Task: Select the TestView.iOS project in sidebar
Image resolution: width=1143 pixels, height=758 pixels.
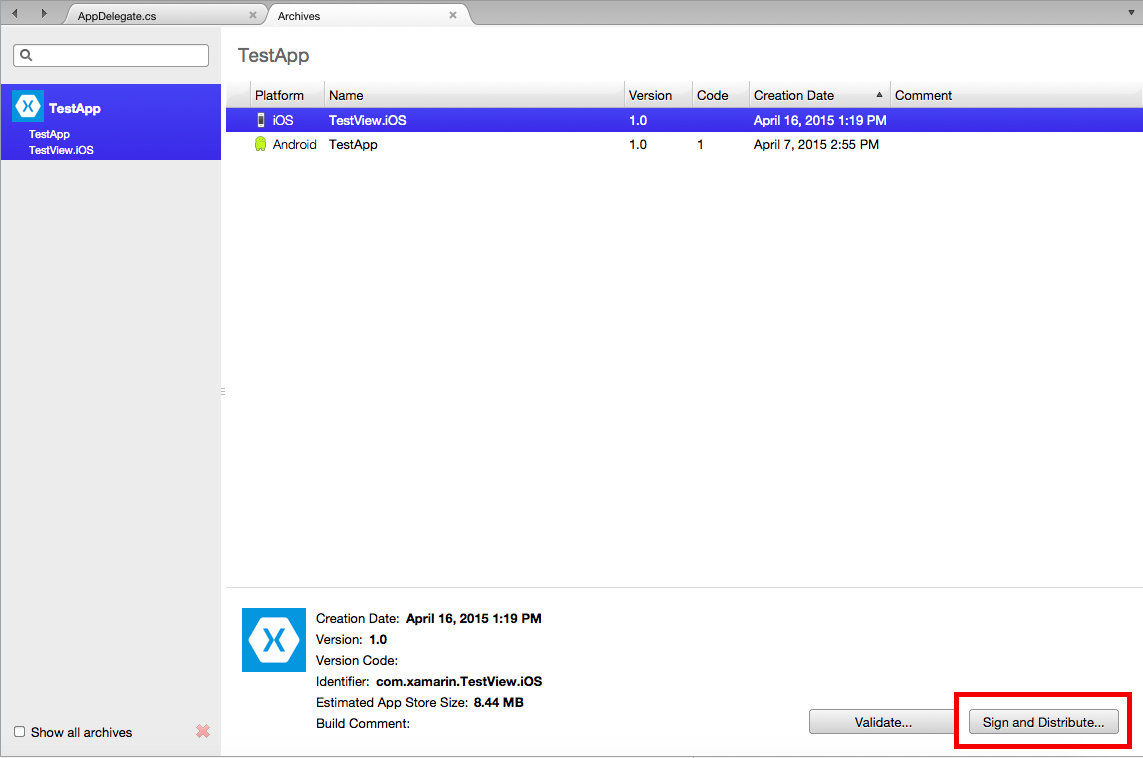Action: (x=61, y=150)
